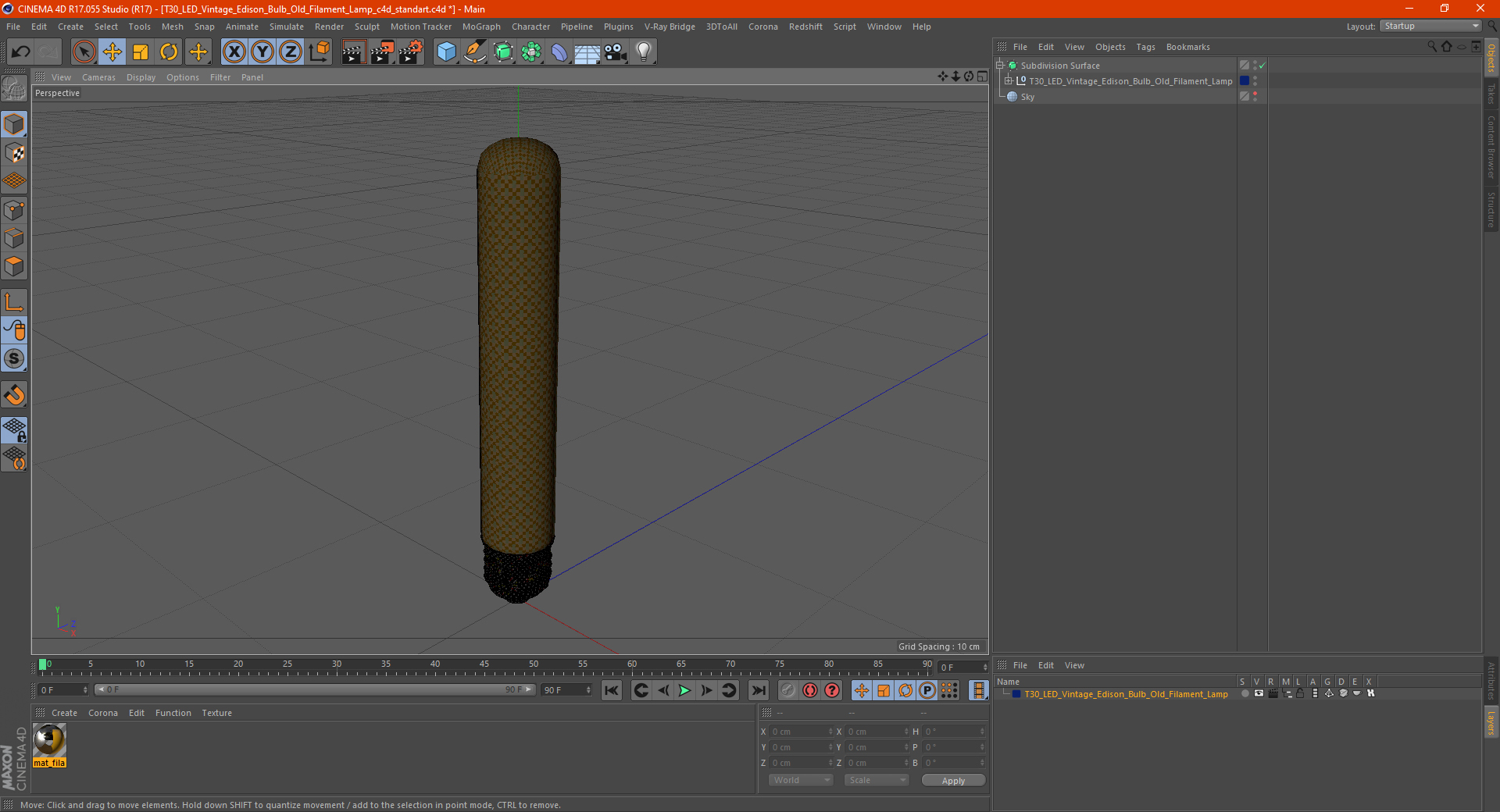This screenshot has height=812, width=1500.
Task: Switch to Polygons mode
Action: (x=14, y=266)
